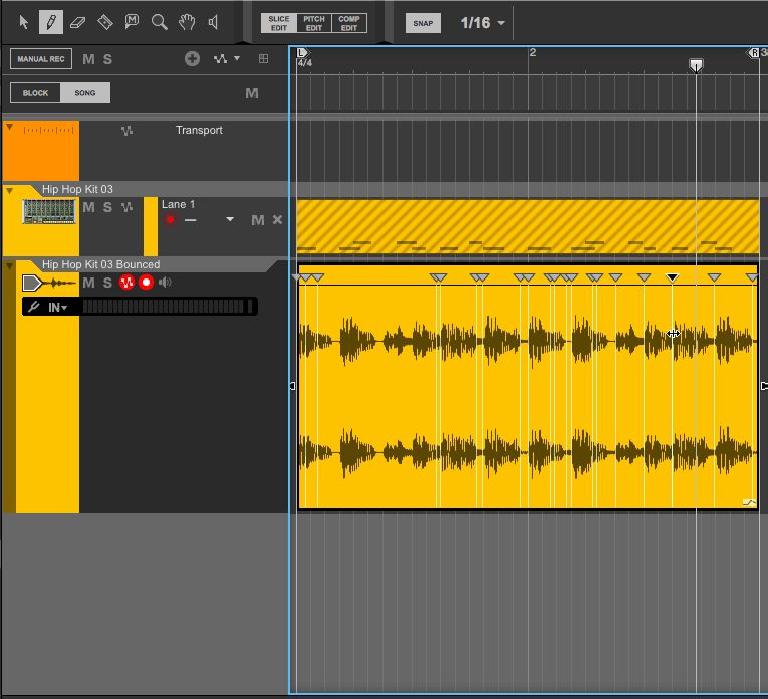The width and height of the screenshot is (768, 699).
Task: Click the orange Transport track color block
Action: pyautogui.click(x=41, y=151)
